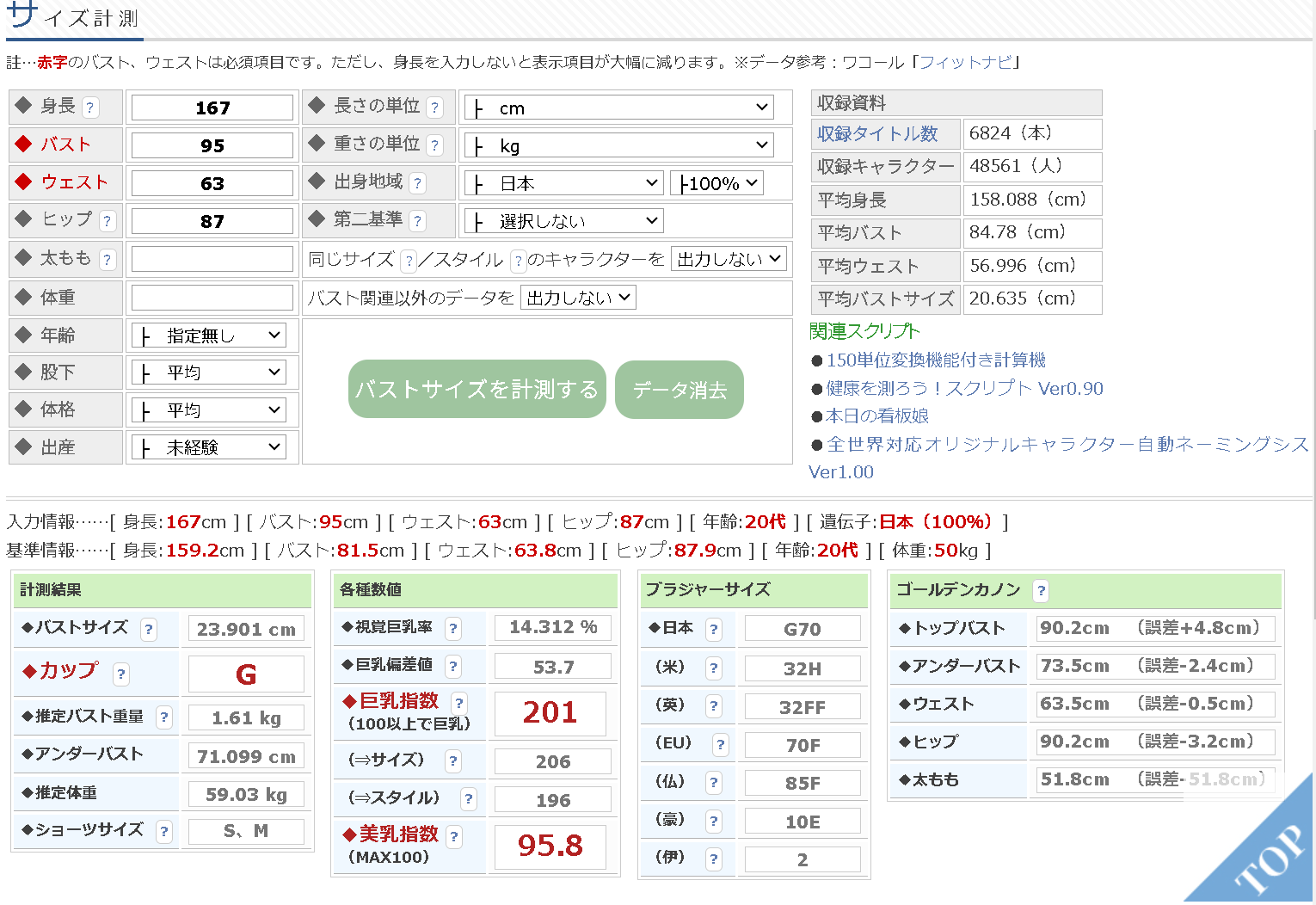Image resolution: width=1316 pixels, height=905 pixels.
Task: Open the 出産 未経験 dropdown
Action: point(209,447)
